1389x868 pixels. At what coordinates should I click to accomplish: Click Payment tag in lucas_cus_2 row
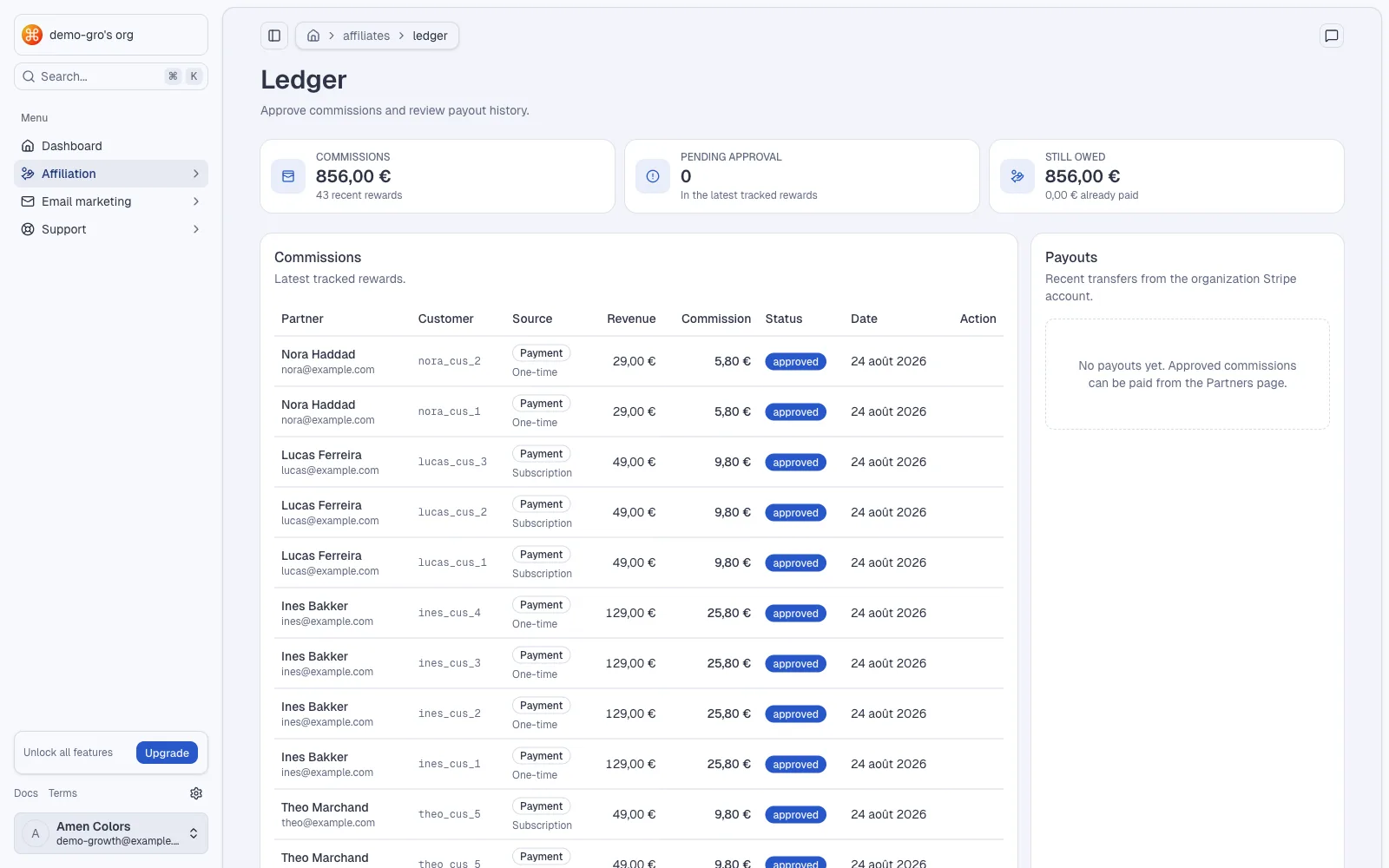[541, 504]
